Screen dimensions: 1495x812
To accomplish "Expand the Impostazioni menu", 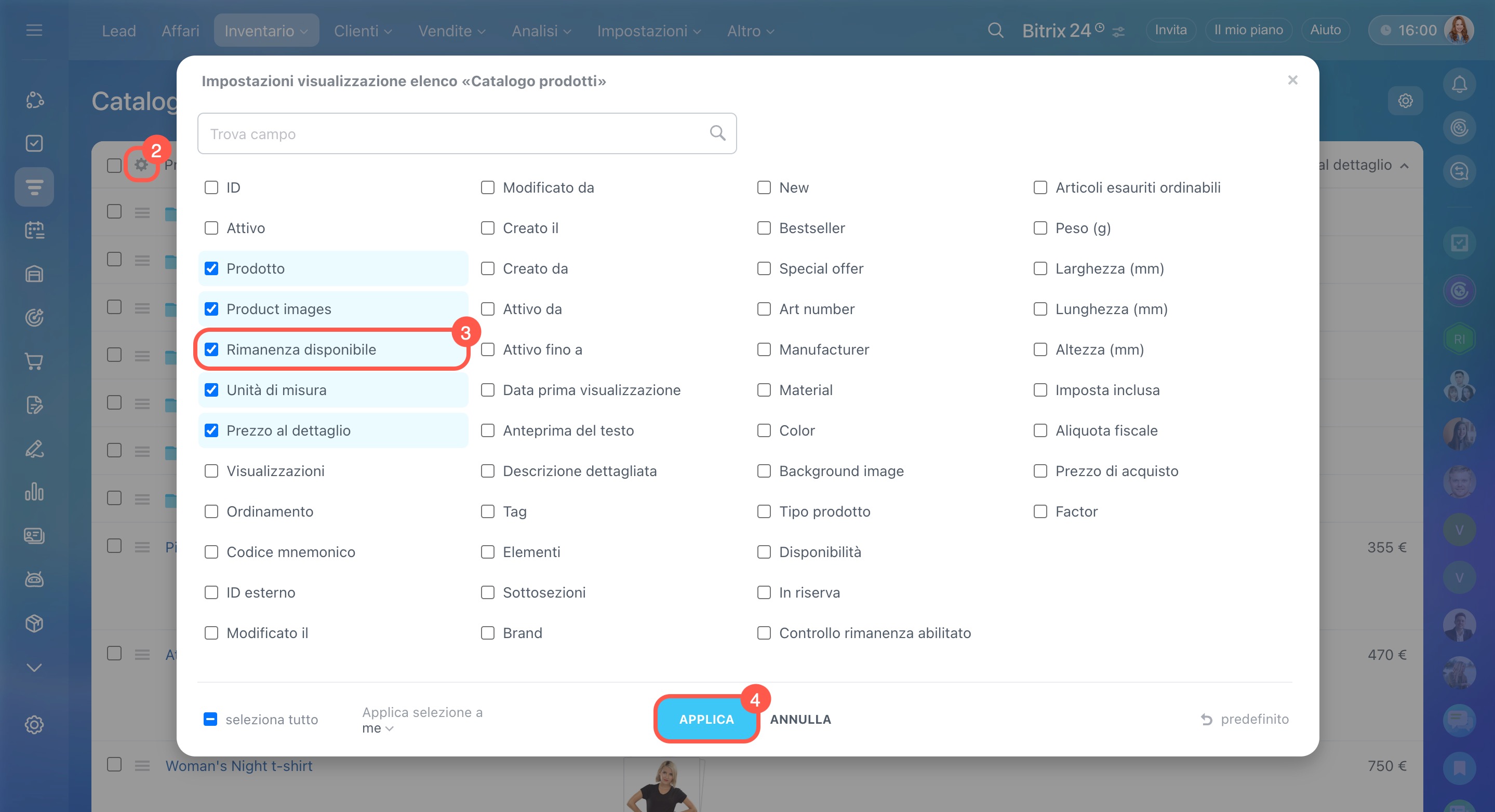I will coord(649,31).
